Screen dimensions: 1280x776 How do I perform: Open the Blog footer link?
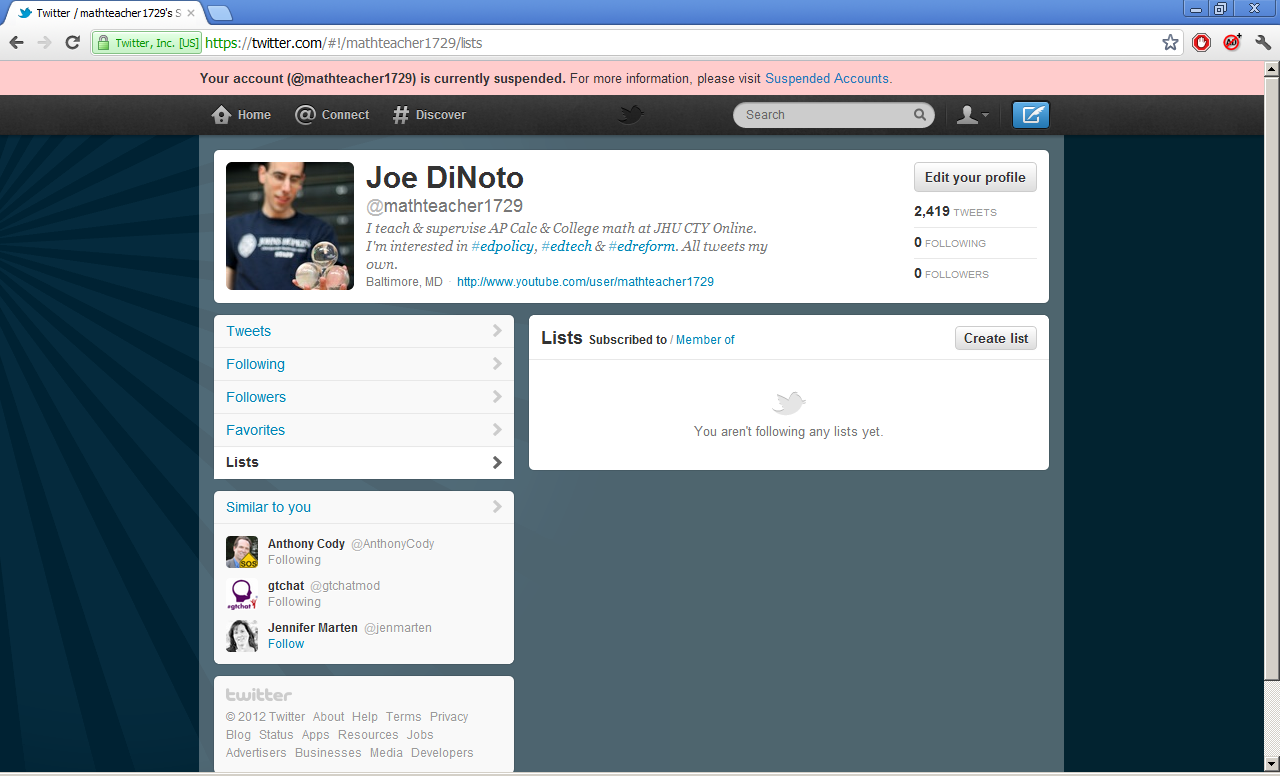pyautogui.click(x=238, y=735)
